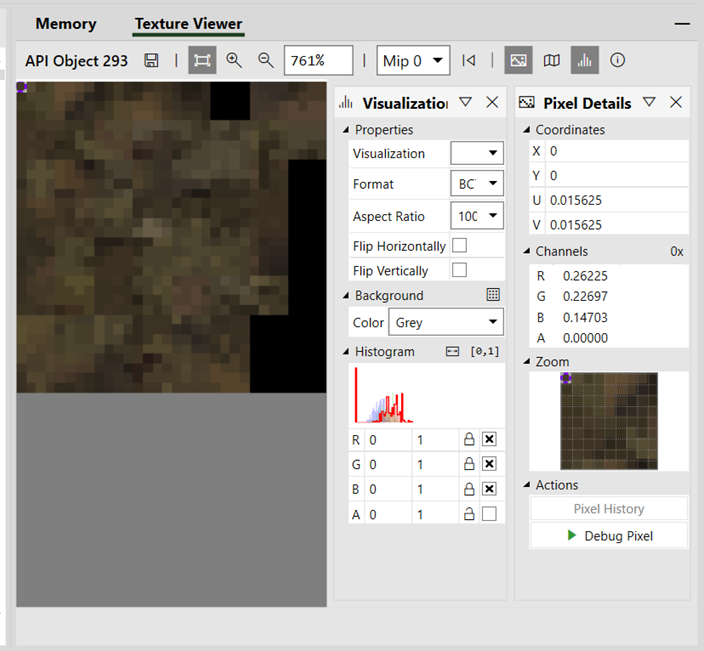Uncheck the G channel checkbox
Screen dimensions: 704x651
point(489,464)
